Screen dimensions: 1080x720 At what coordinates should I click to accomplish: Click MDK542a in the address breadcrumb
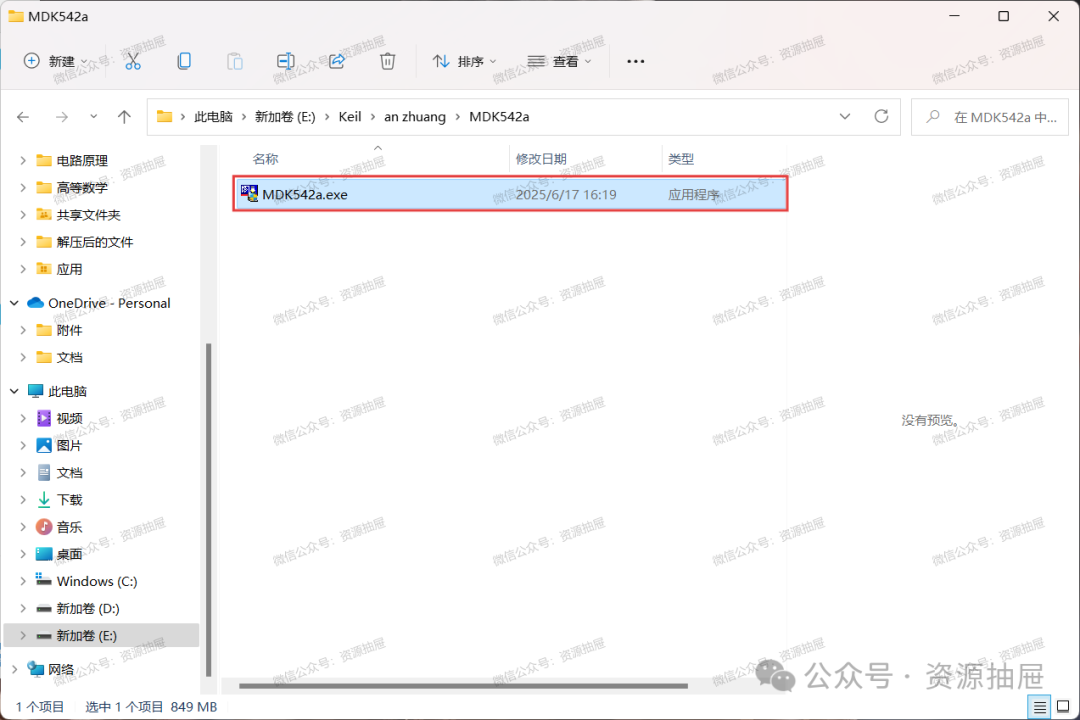click(x=499, y=116)
